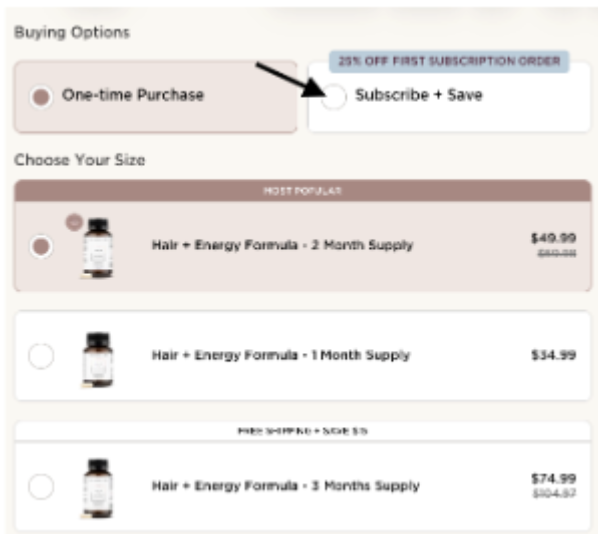Click the small round badge on 2 Month bottle

[74, 222]
